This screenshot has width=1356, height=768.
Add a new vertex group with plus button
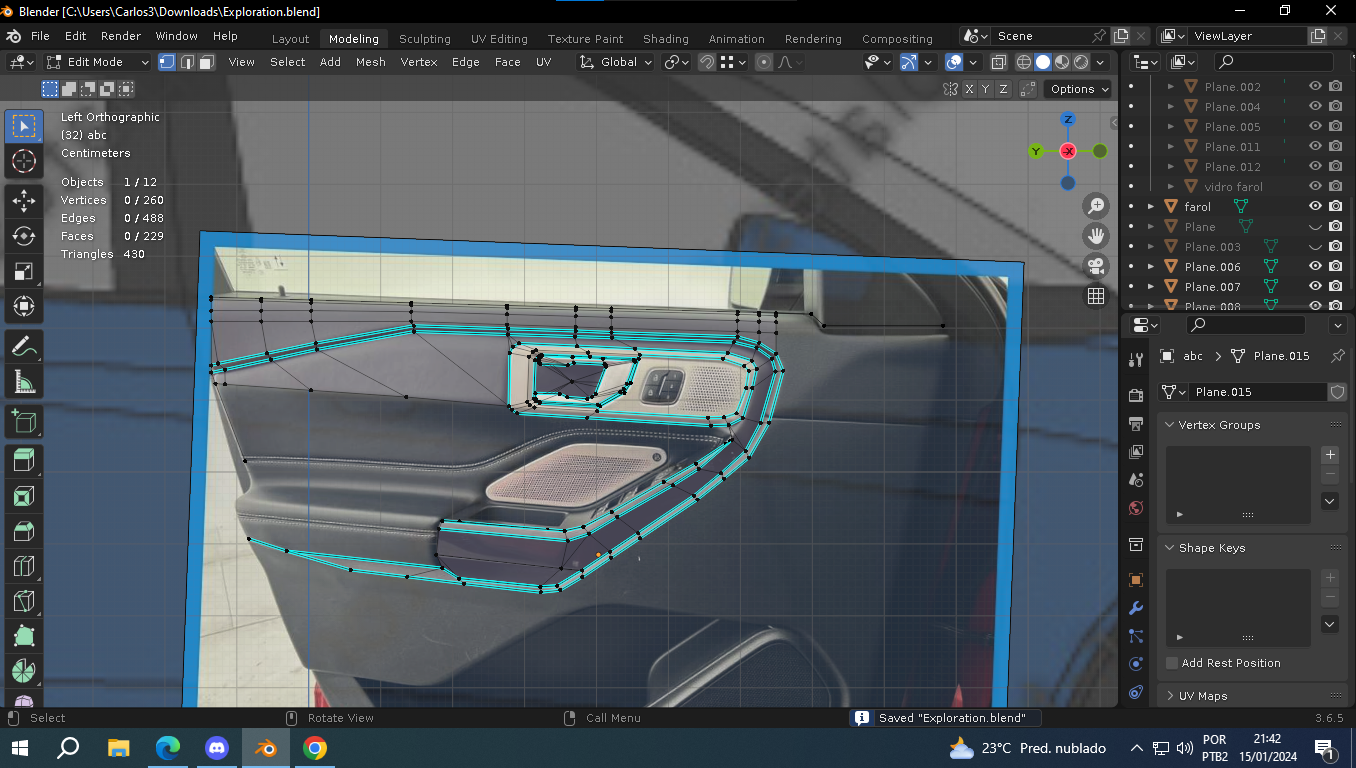[1329, 455]
